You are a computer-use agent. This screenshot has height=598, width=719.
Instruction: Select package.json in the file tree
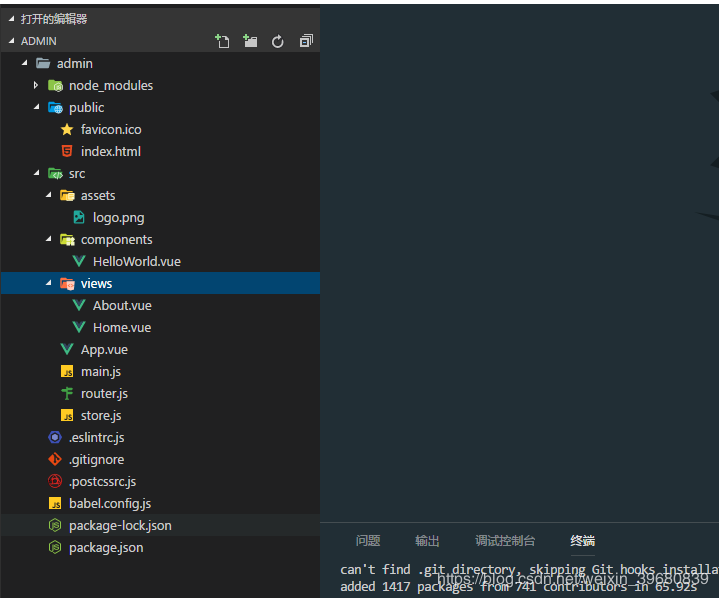click(x=105, y=548)
